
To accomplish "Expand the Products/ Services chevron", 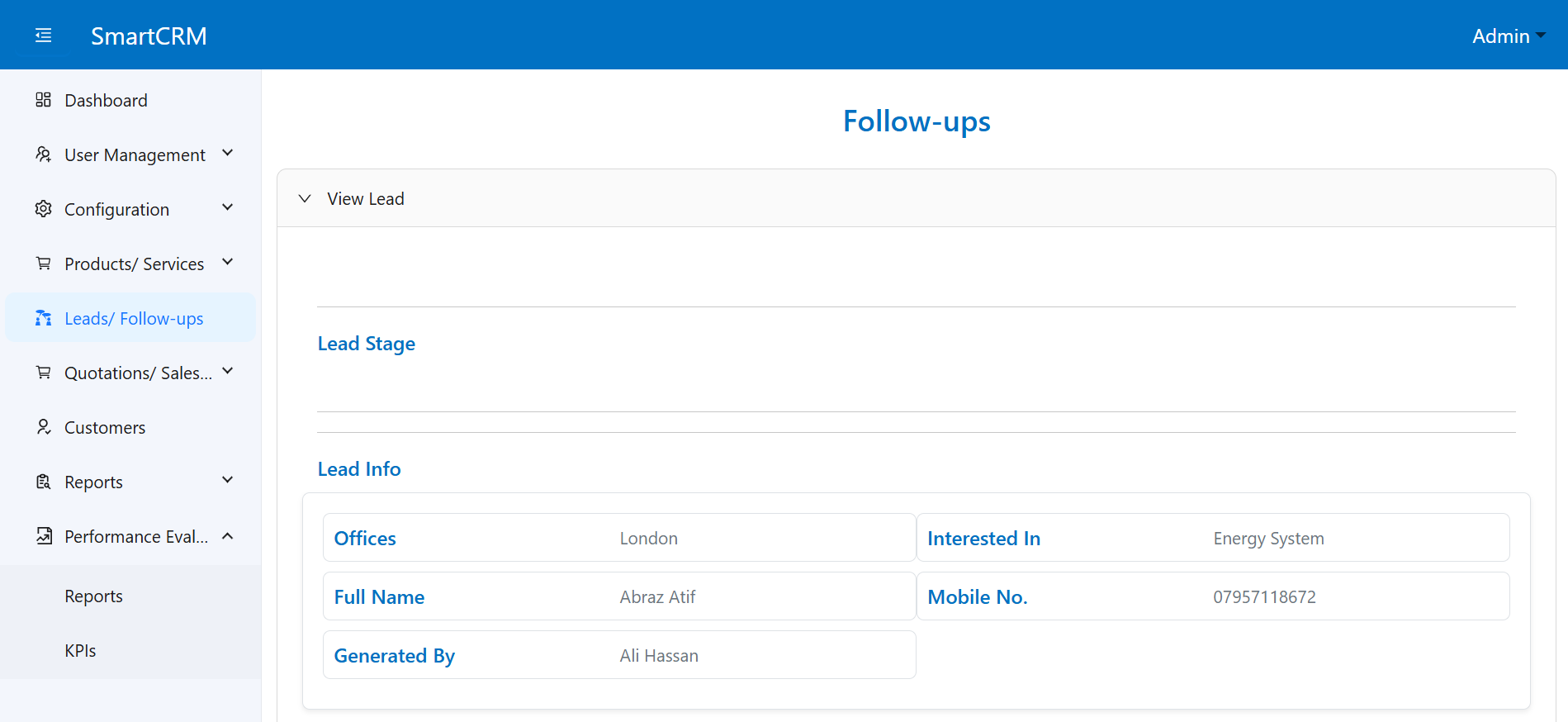I will (228, 263).
